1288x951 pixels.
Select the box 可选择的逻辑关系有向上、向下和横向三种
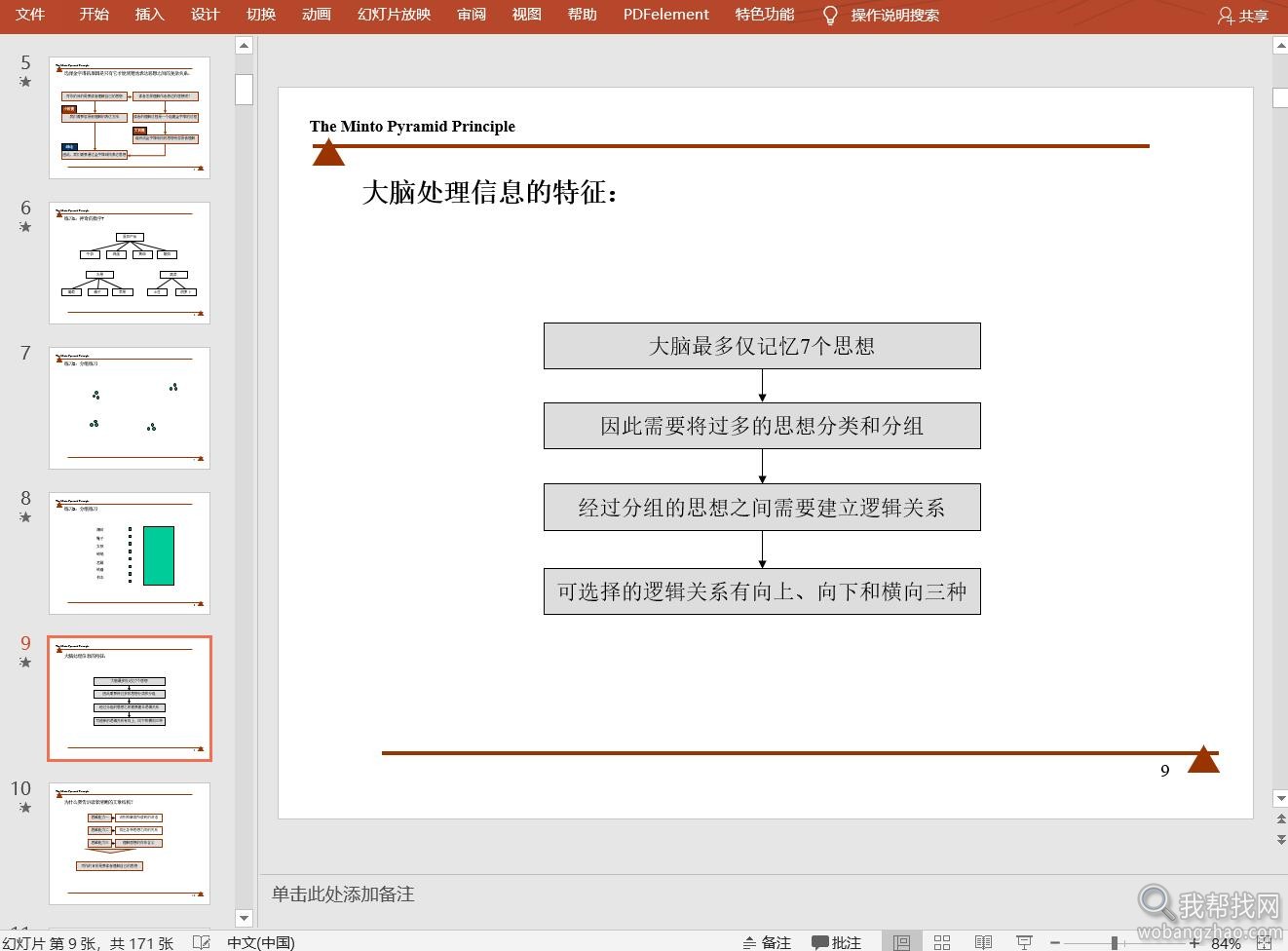tap(762, 591)
